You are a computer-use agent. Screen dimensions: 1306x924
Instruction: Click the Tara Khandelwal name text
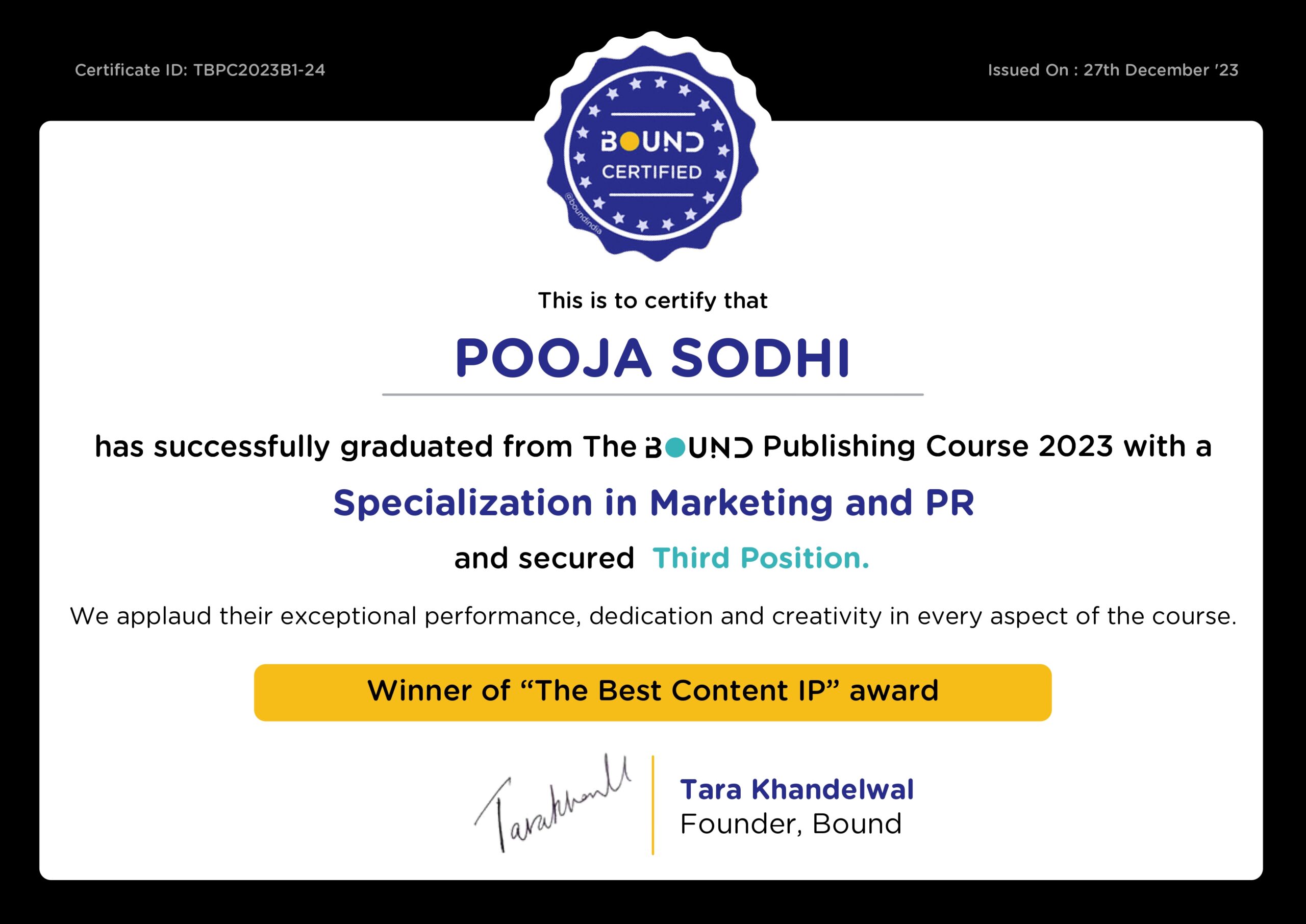[x=796, y=789]
